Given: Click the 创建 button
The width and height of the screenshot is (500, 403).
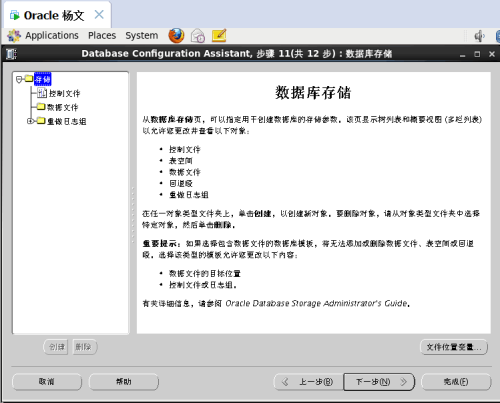Looking at the screenshot, I should tap(56, 347).
